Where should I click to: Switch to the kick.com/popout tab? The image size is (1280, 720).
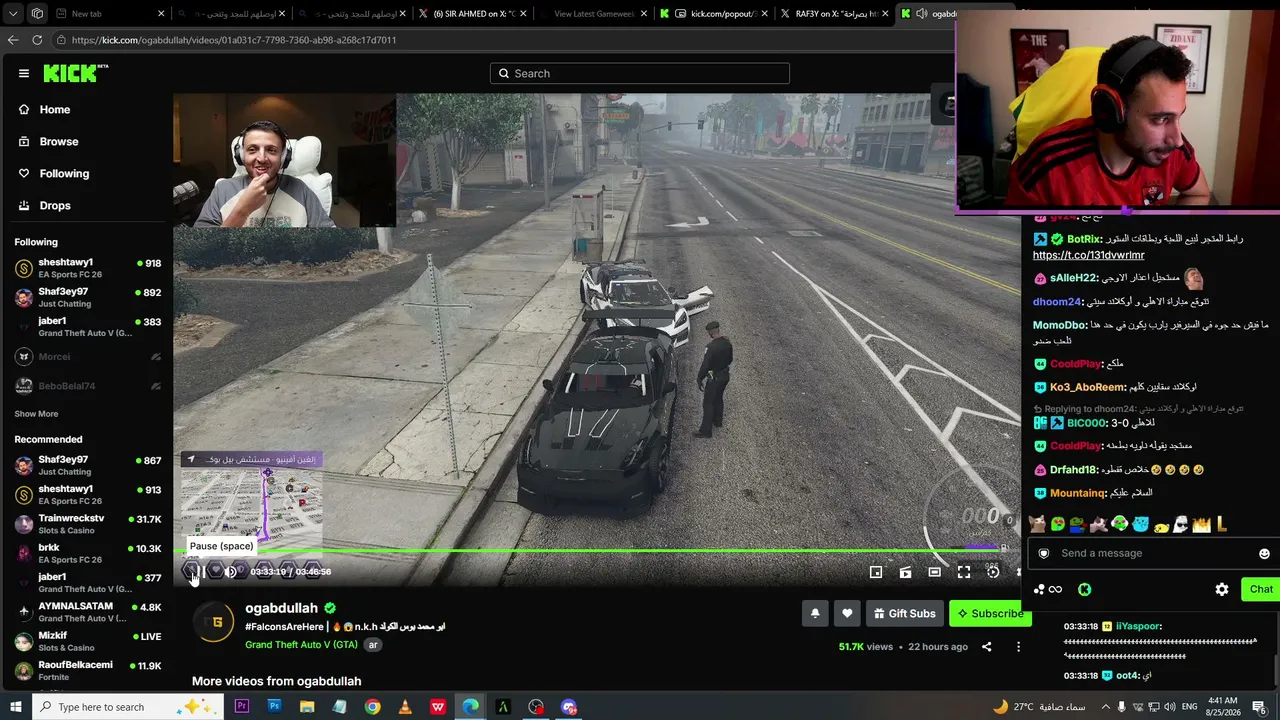click(x=714, y=14)
